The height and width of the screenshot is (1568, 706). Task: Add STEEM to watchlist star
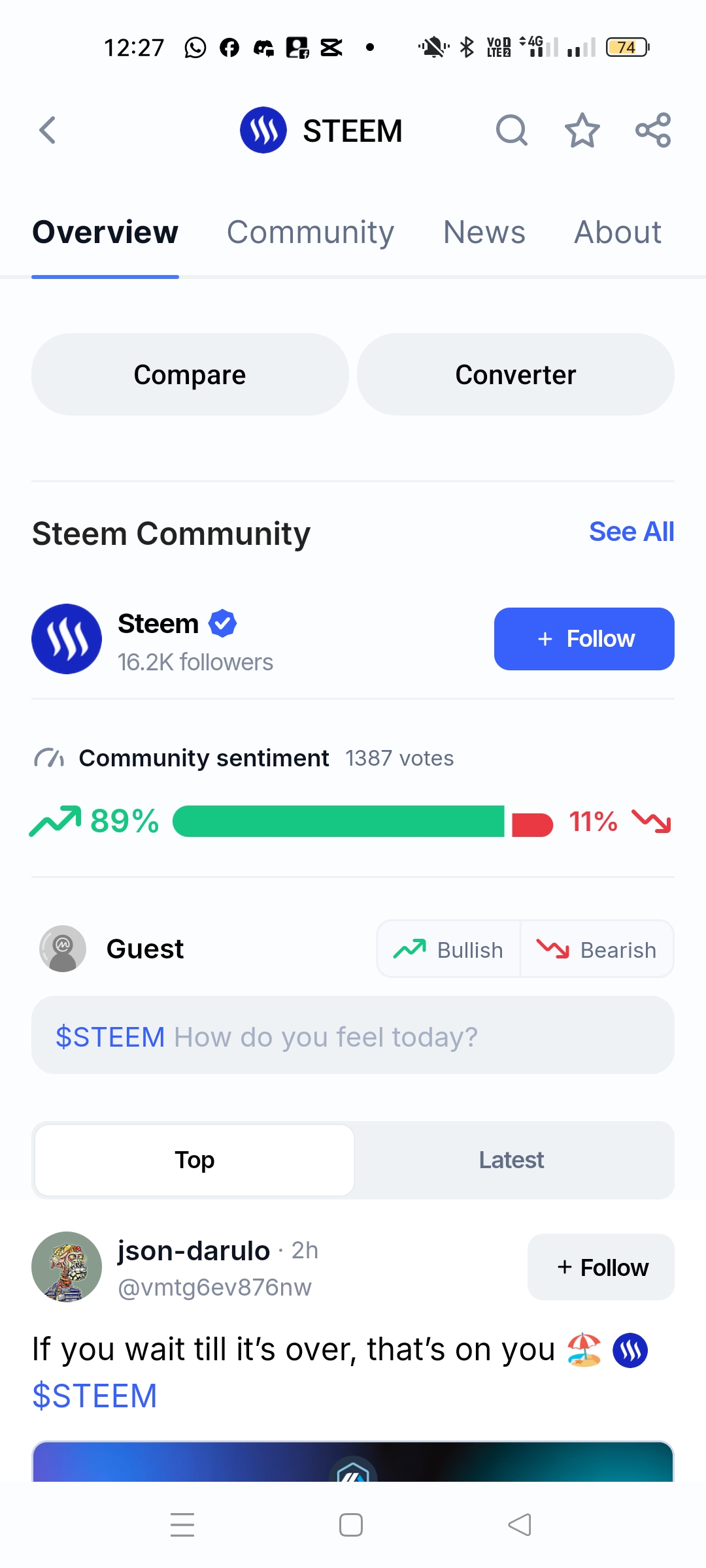[582, 130]
